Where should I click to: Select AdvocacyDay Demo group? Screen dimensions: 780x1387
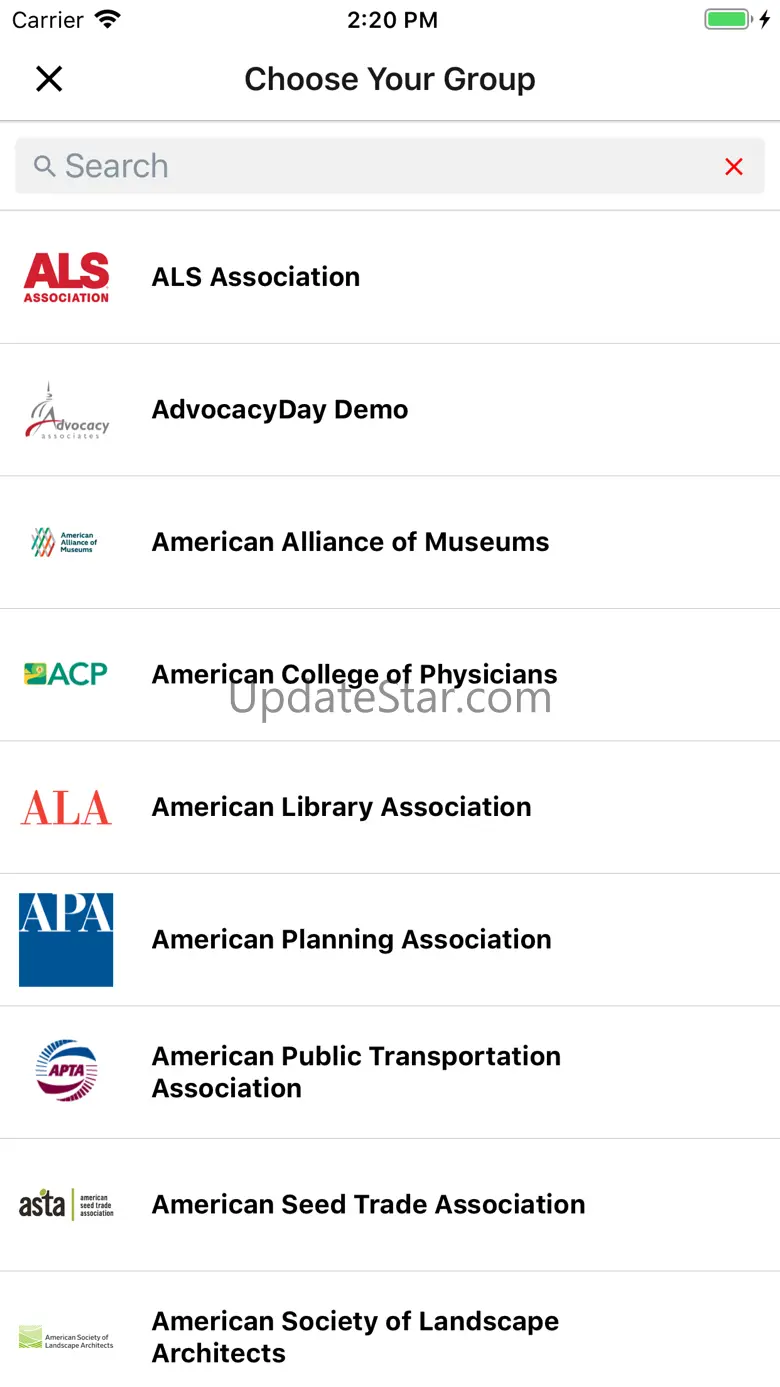(280, 410)
